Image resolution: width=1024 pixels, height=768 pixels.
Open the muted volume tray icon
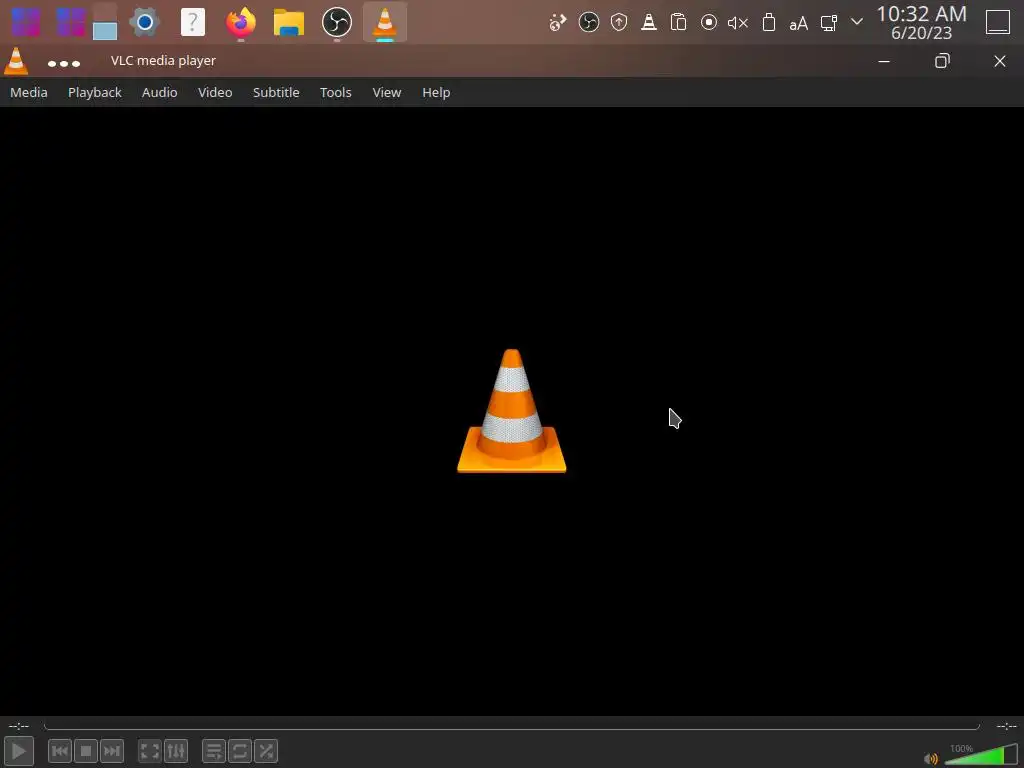738,23
